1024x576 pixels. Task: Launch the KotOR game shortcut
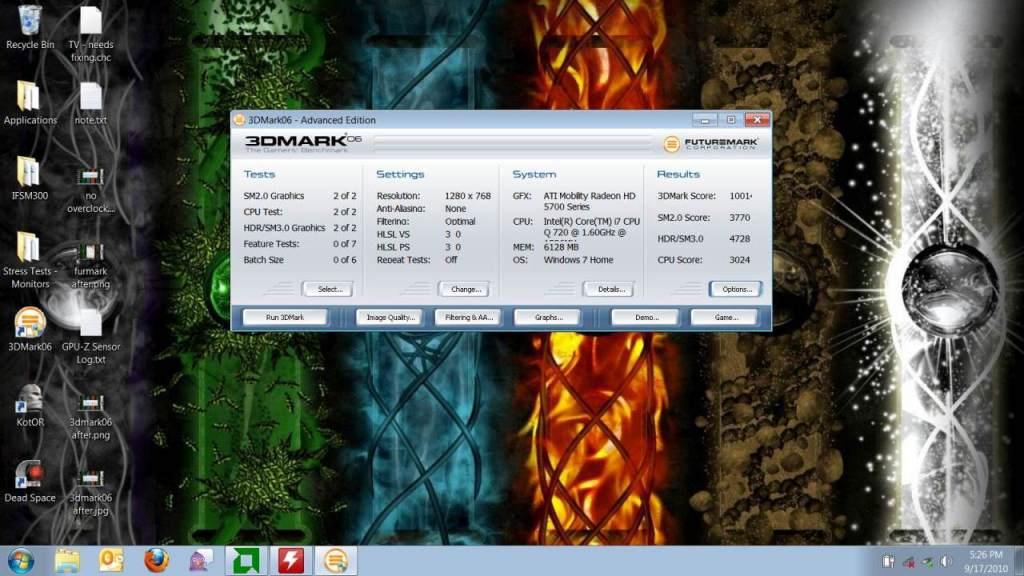(29, 405)
